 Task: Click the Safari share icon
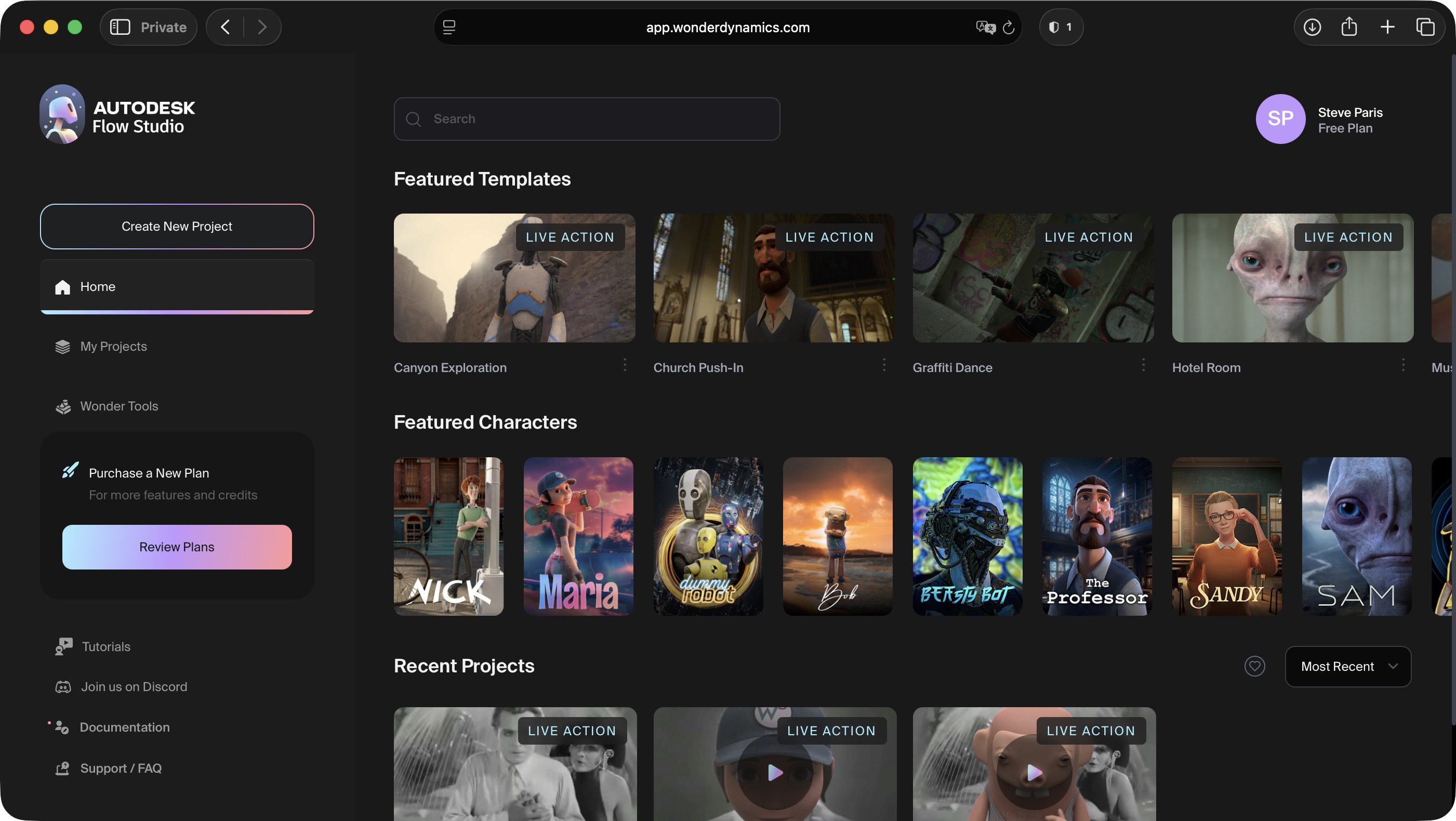1349,27
